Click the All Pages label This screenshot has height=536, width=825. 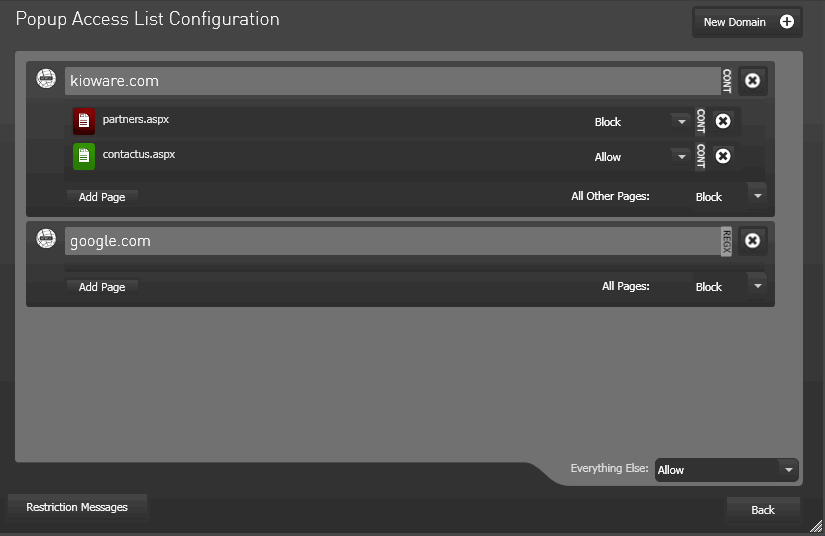pyautogui.click(x=626, y=286)
